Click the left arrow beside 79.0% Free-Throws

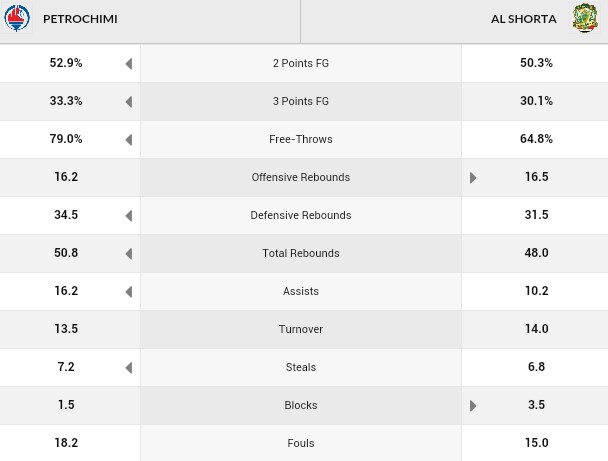click(129, 140)
